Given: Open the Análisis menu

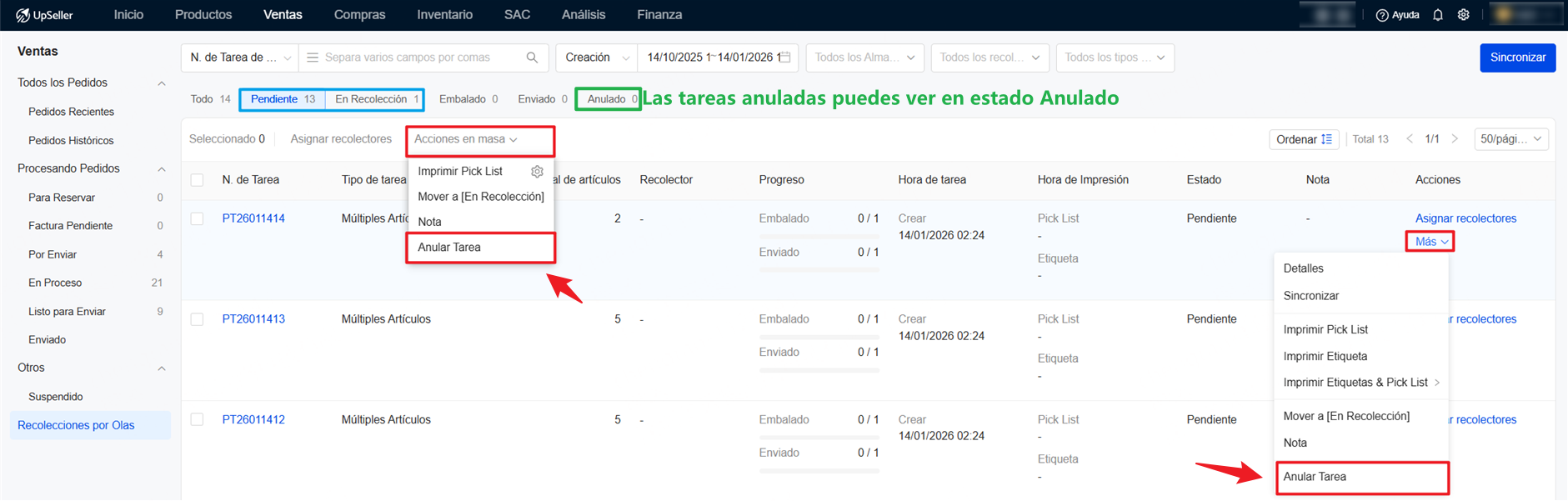Looking at the screenshot, I should [x=584, y=15].
